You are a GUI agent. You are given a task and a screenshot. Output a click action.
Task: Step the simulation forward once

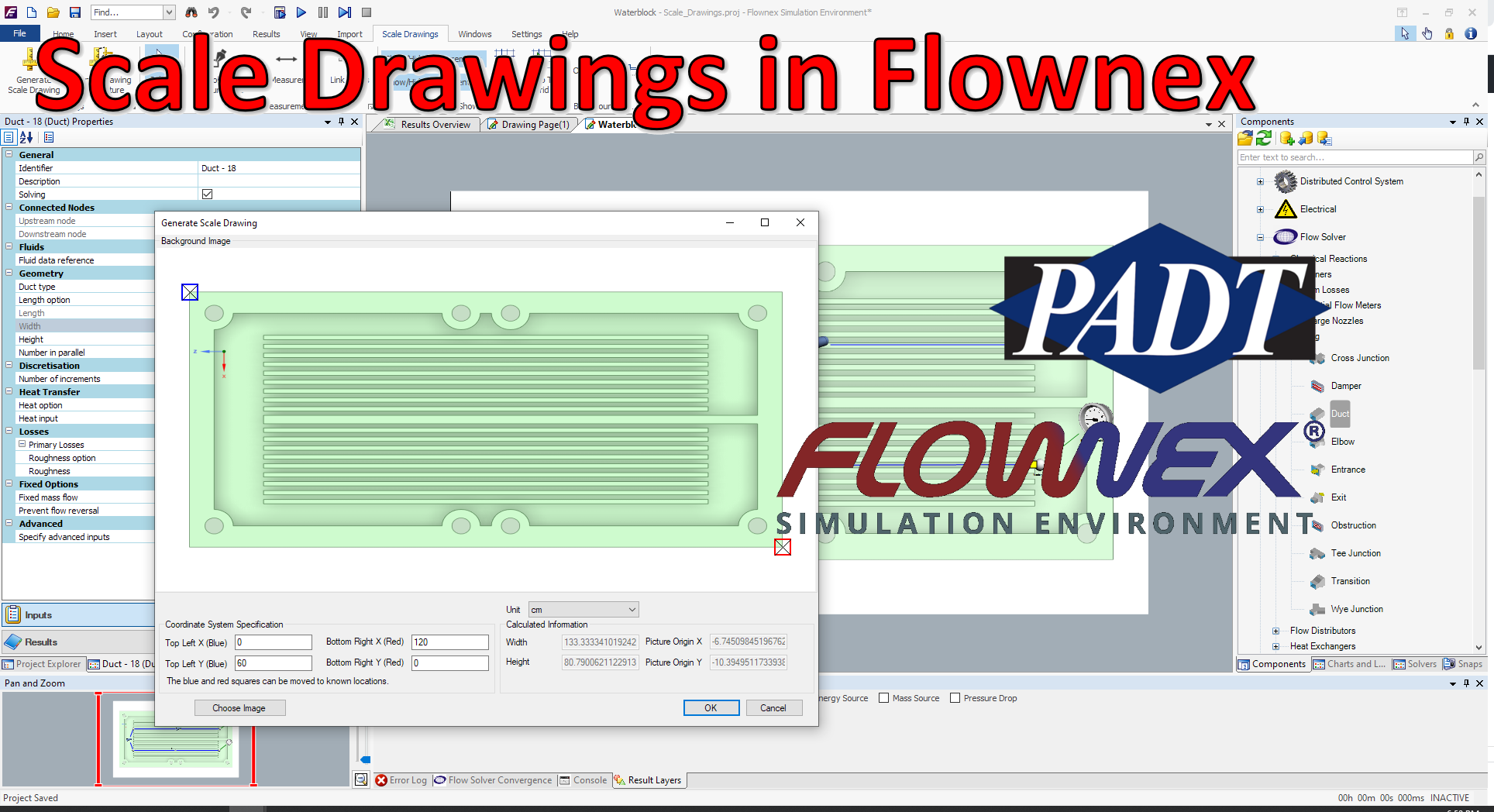[x=345, y=12]
